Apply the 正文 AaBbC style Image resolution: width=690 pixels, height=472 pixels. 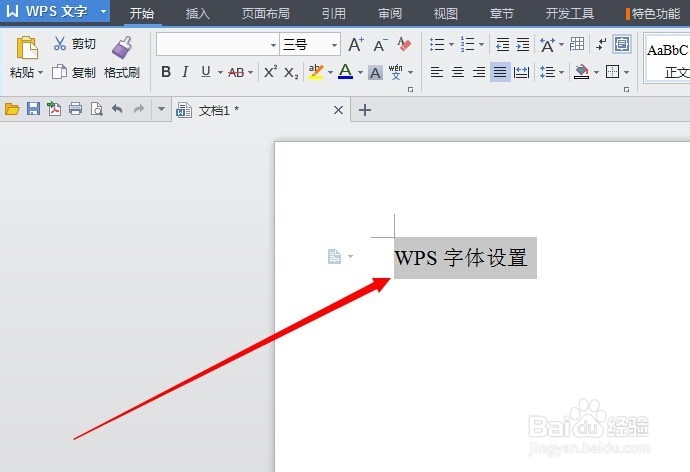pos(667,59)
